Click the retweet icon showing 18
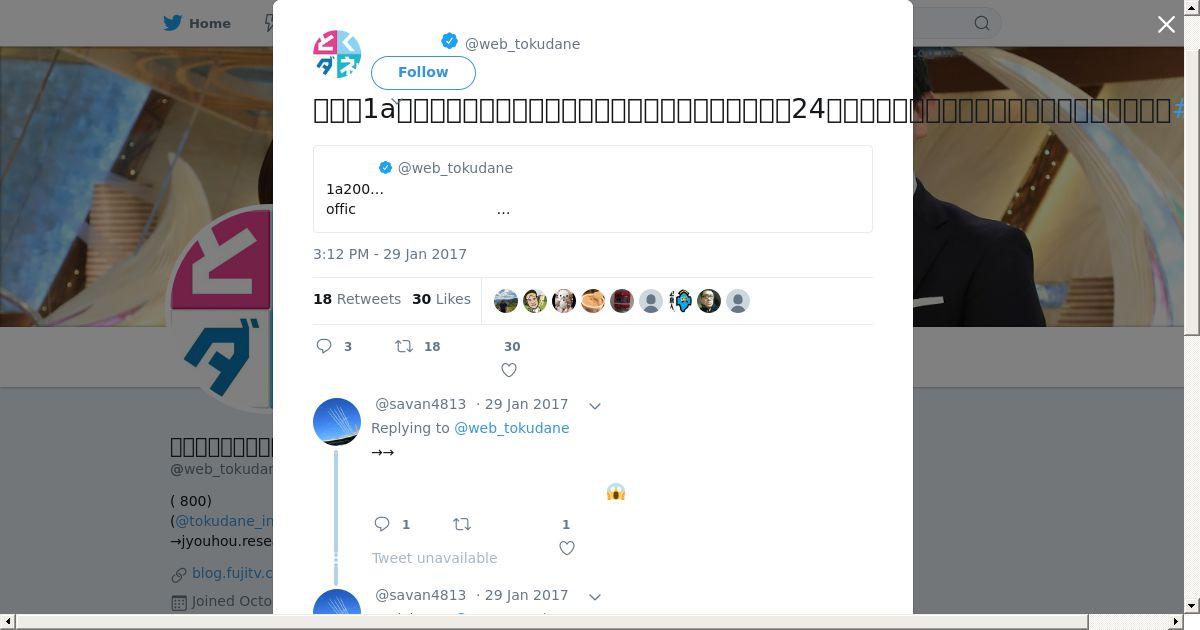 404,346
